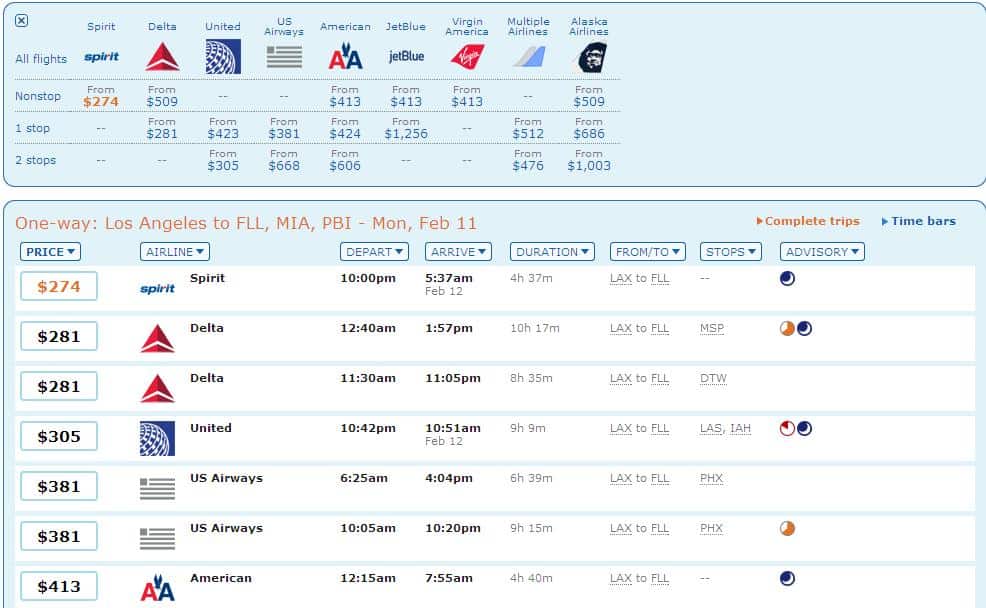Click the Delta 1 stop From $281 fare
The height and width of the screenshot is (608, 986).
click(x=162, y=128)
